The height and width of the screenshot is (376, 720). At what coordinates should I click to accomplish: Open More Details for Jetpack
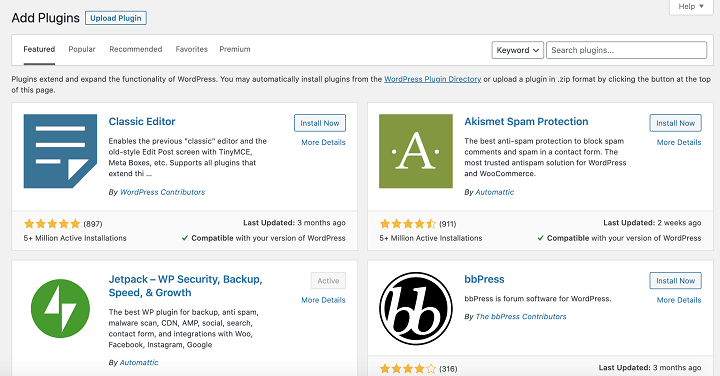pos(323,300)
